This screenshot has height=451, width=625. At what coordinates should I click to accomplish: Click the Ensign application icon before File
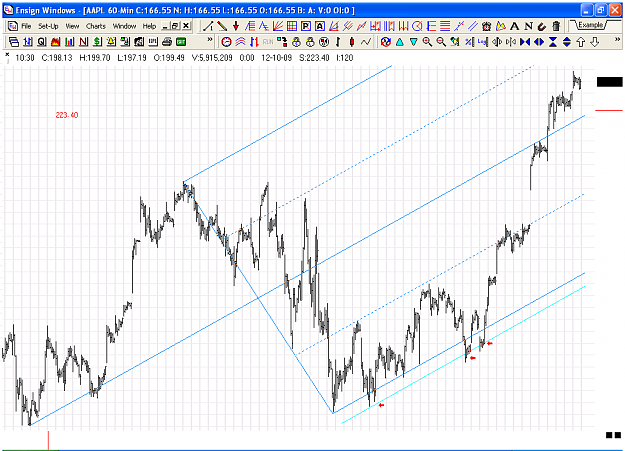pos(13,26)
